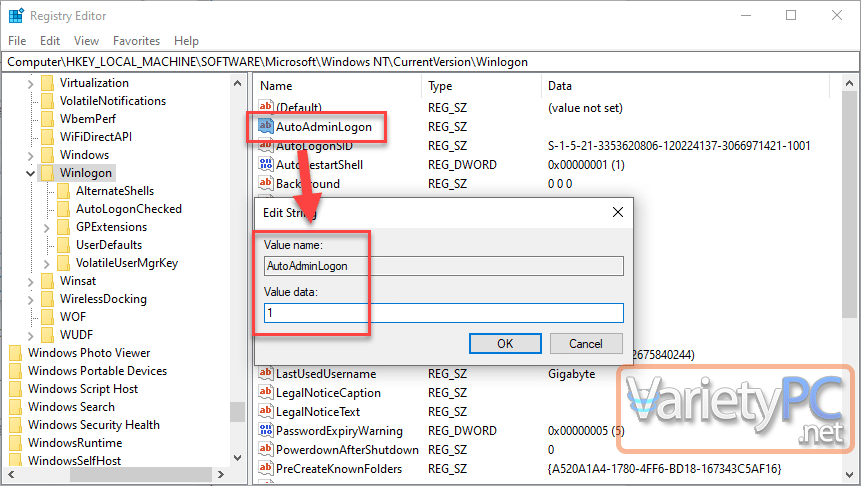Image resolution: width=861 pixels, height=486 pixels.
Task: Click the PowerdownAfterShutdown string value icon
Action: pyautogui.click(x=266, y=449)
